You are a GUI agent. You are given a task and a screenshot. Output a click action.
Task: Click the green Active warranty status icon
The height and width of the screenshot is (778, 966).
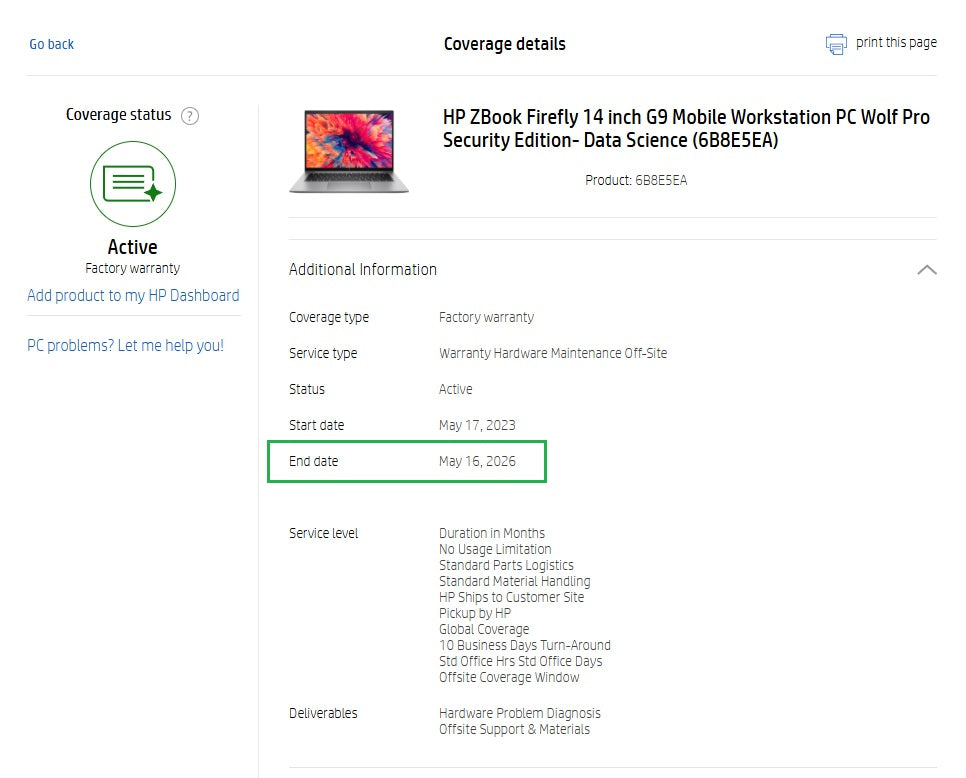tap(133, 184)
